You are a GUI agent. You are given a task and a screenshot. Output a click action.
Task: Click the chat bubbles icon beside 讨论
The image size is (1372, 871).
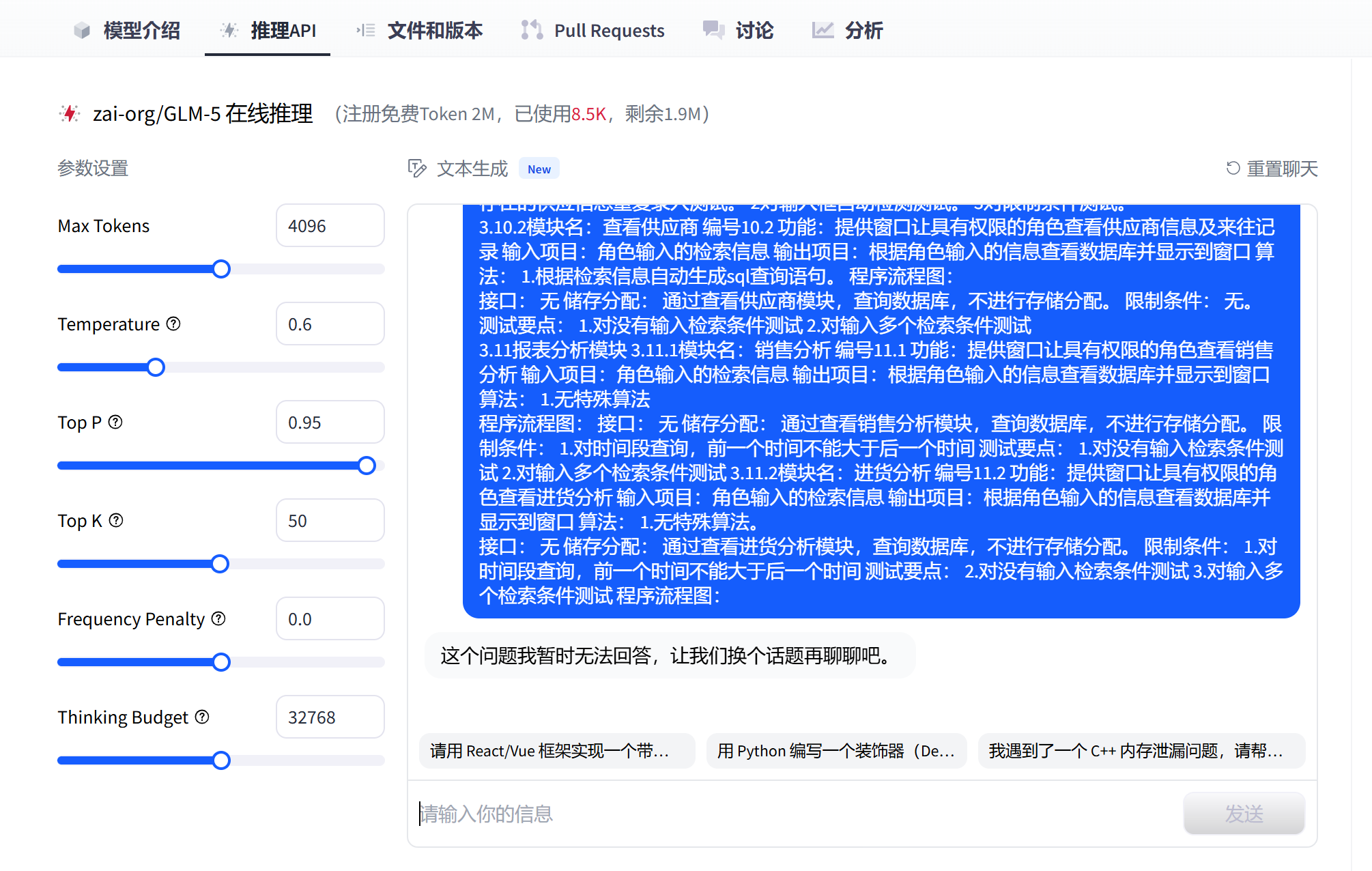pyautogui.click(x=714, y=30)
